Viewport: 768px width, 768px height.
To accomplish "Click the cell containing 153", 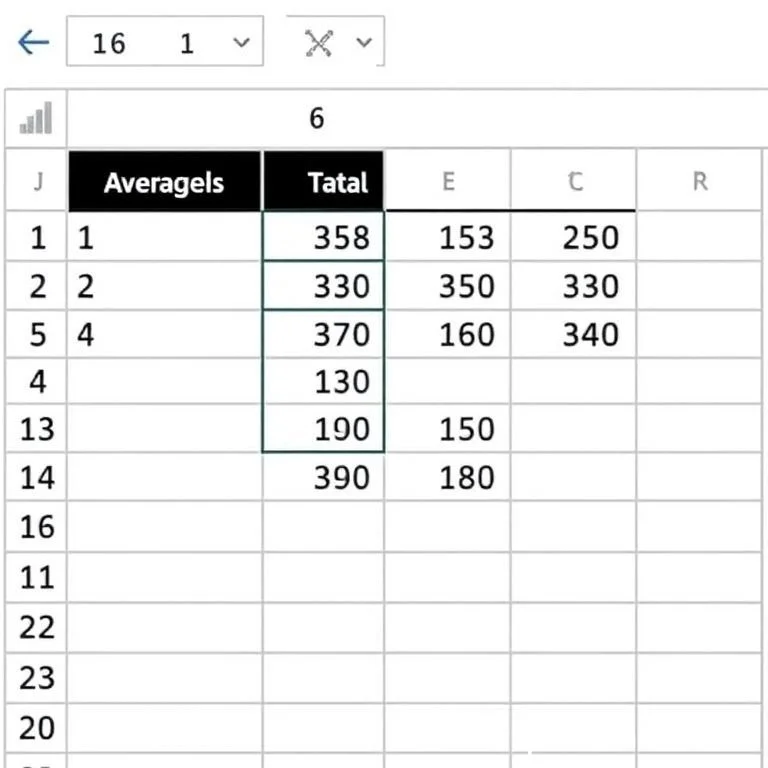I will point(448,237).
